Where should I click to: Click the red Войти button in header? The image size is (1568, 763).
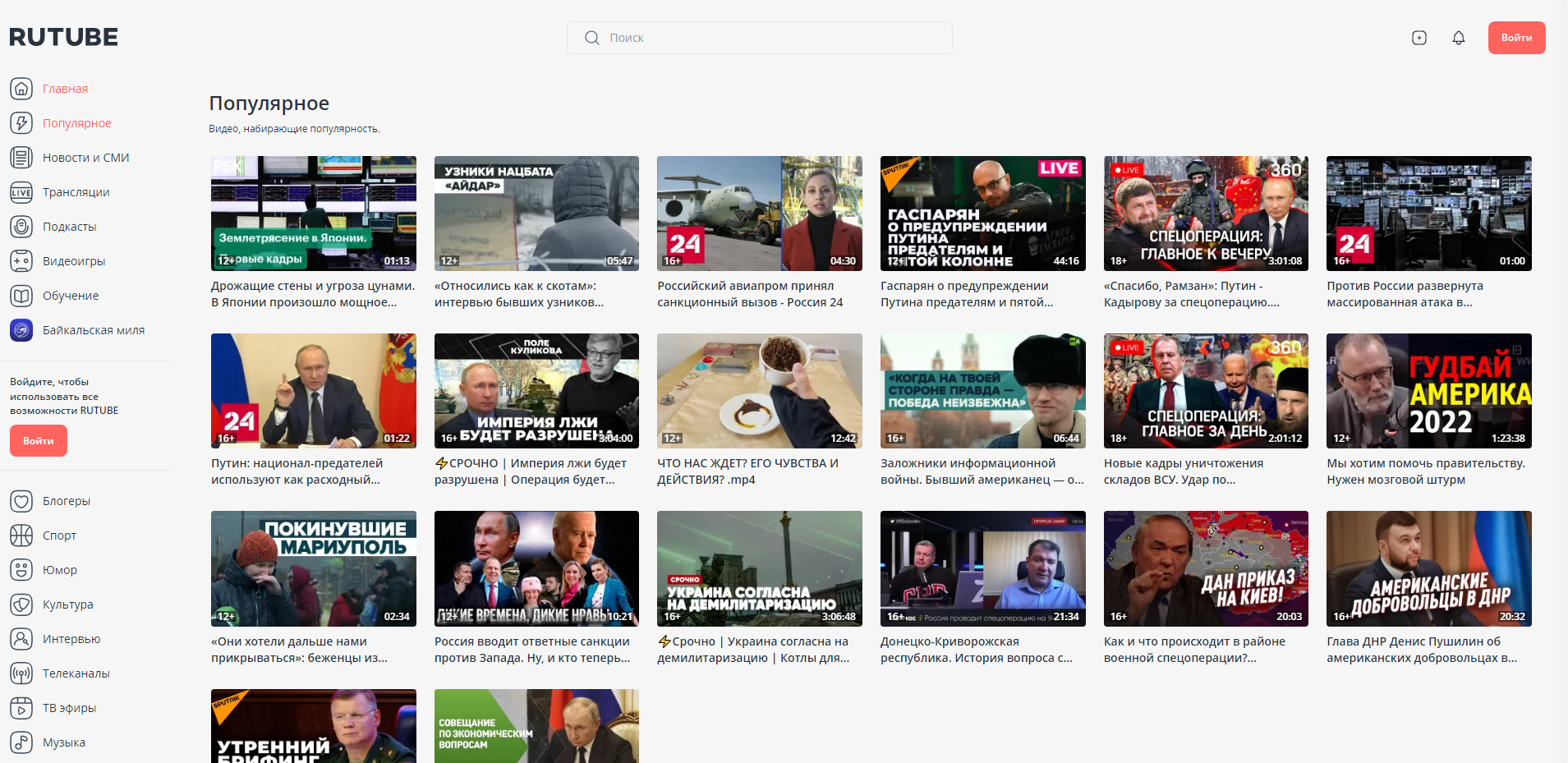pyautogui.click(x=1516, y=38)
